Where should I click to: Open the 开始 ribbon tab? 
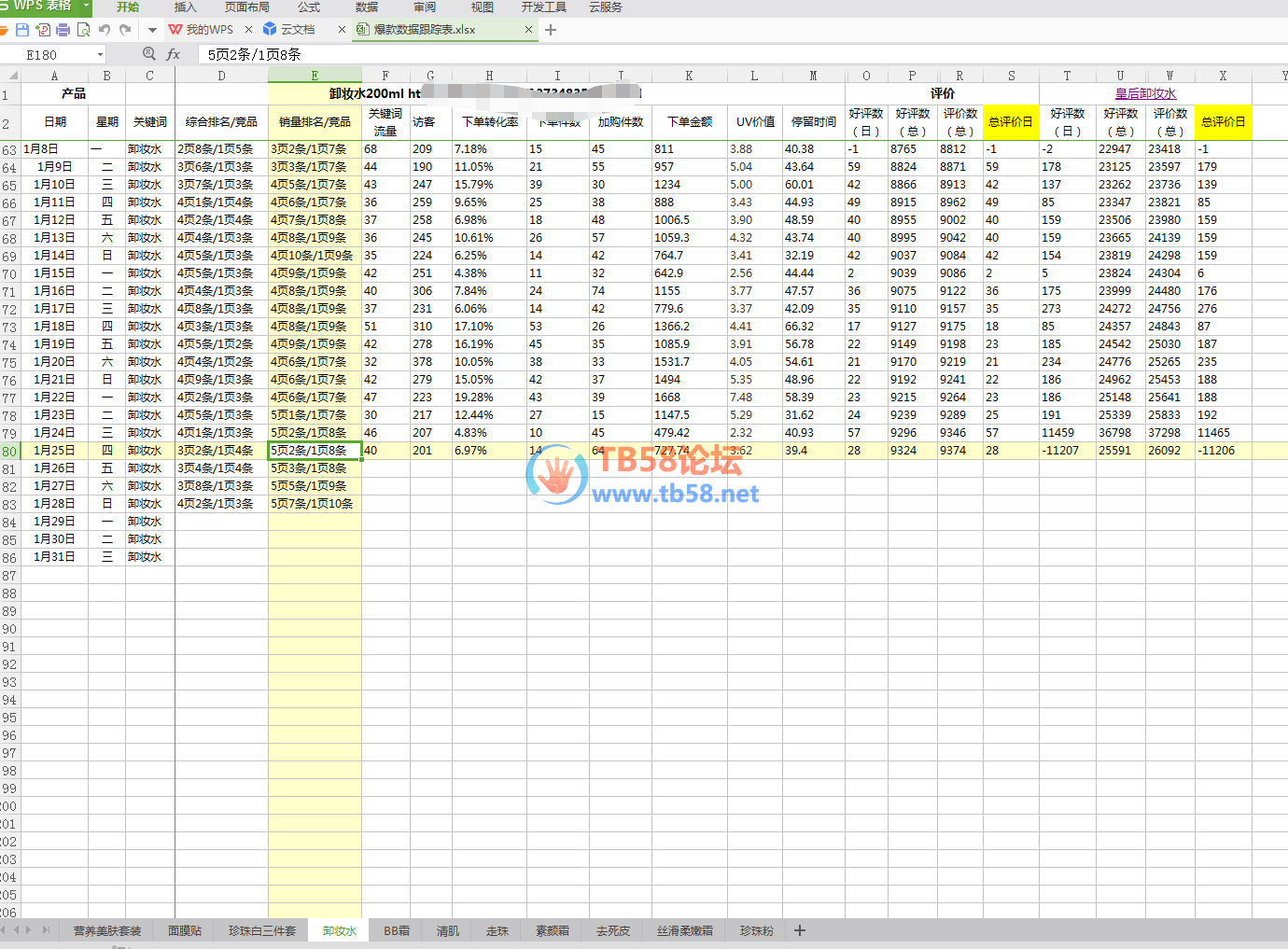128,7
